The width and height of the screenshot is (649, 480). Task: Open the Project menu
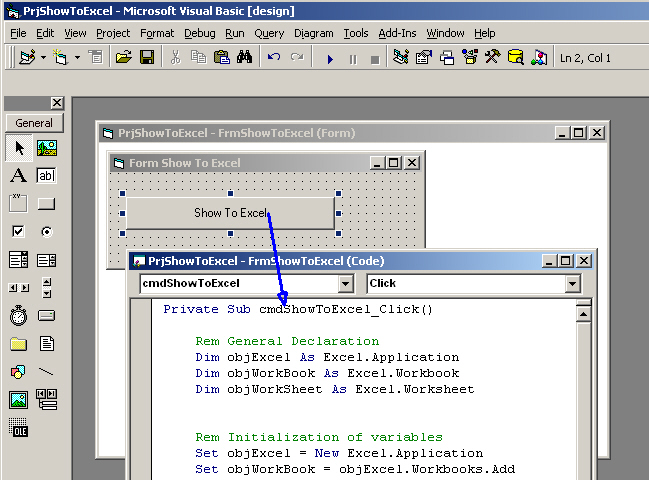pyautogui.click(x=113, y=33)
